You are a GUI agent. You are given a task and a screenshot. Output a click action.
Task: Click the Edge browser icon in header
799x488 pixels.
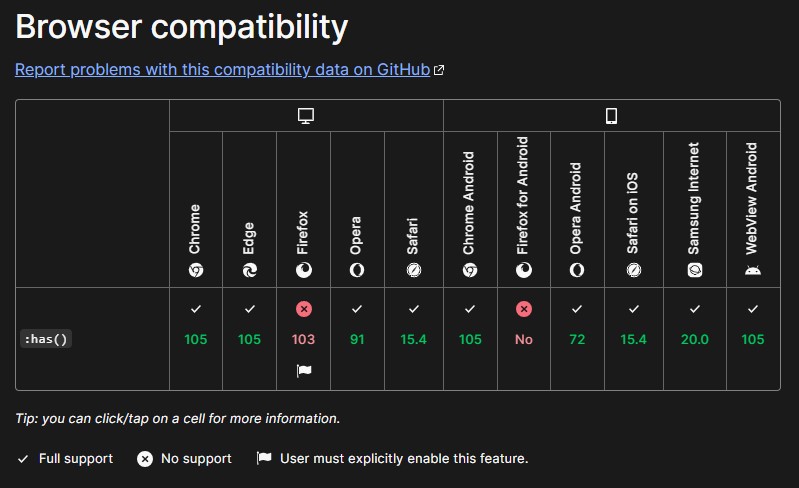pyautogui.click(x=249, y=270)
